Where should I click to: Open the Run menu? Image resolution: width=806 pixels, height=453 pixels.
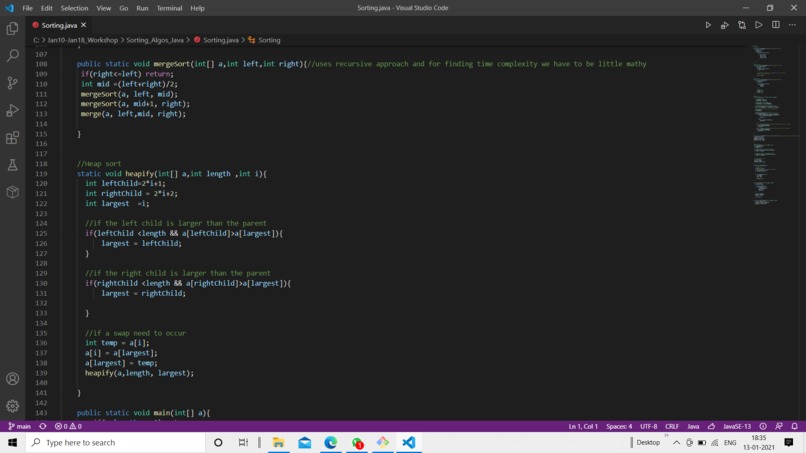tap(142, 8)
